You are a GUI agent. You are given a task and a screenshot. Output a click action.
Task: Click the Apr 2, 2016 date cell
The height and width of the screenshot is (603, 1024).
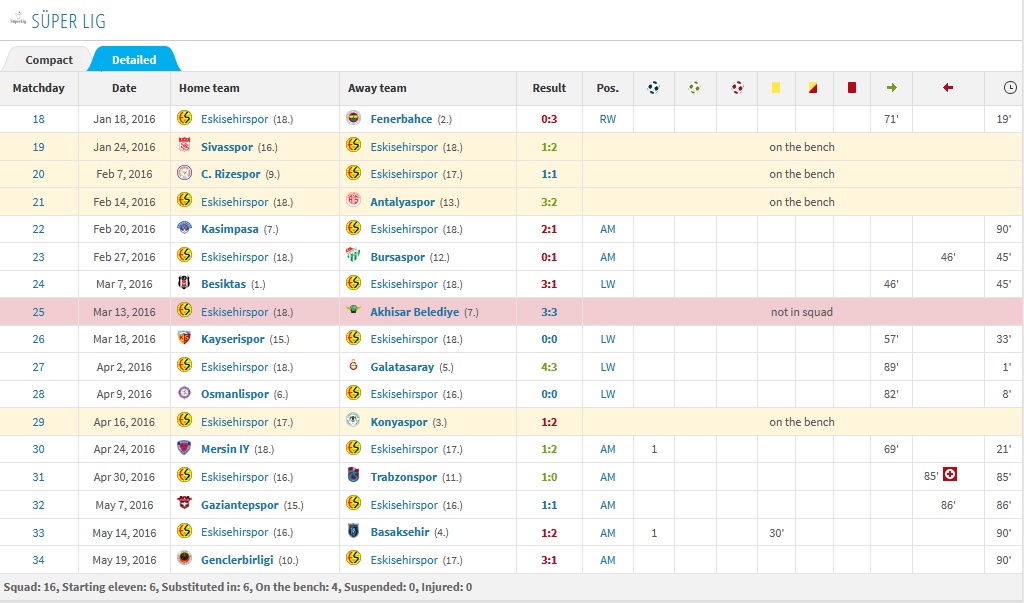124,367
